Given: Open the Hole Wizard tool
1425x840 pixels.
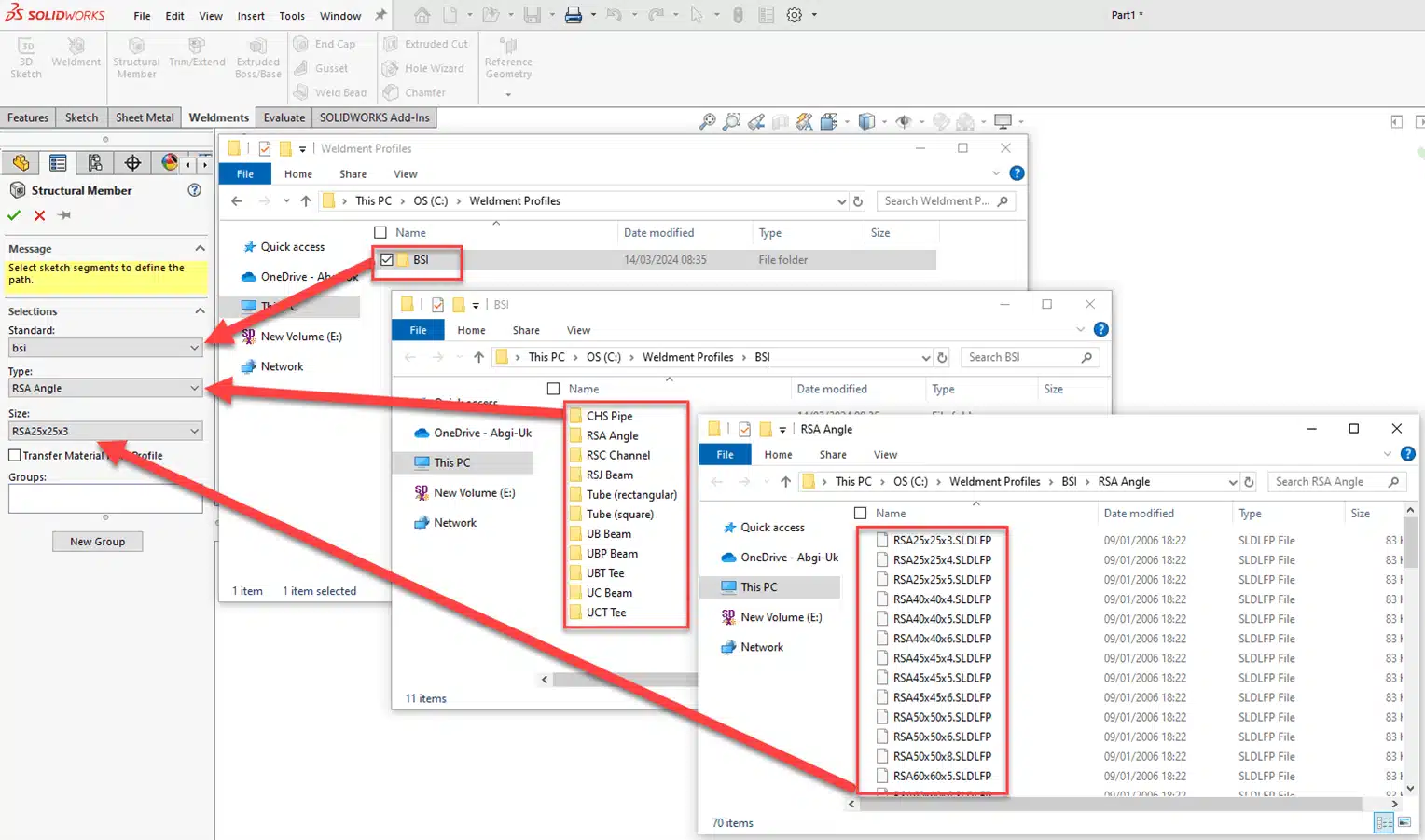Looking at the screenshot, I should (423, 68).
